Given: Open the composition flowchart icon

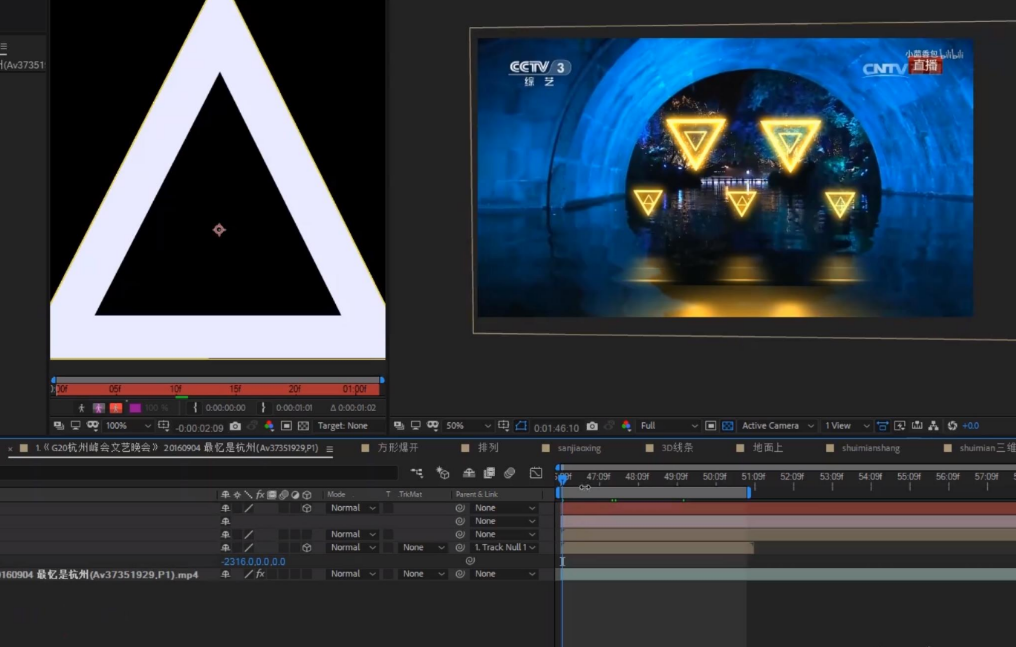Looking at the screenshot, I should pos(934,426).
